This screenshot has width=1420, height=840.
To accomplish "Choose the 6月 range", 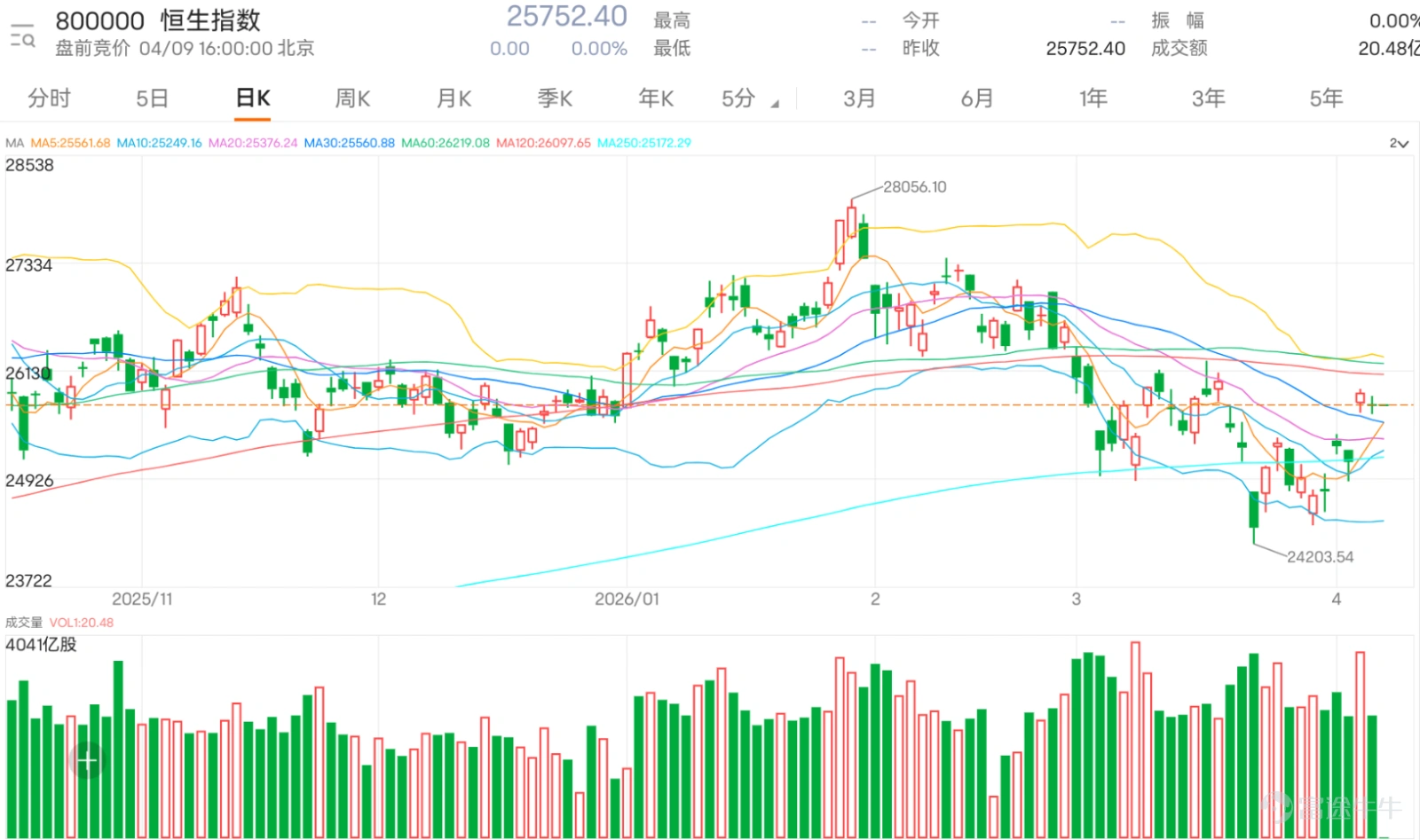I will pos(977,98).
